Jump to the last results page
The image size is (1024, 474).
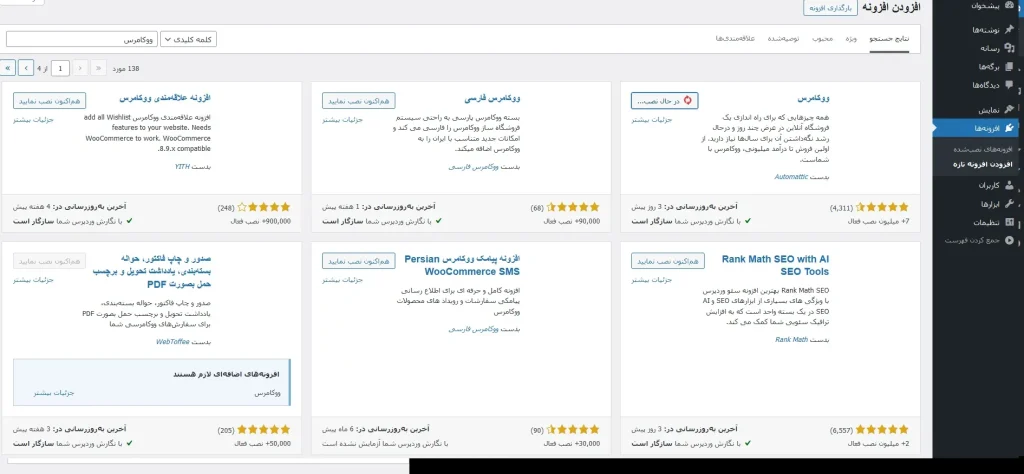click(9, 68)
